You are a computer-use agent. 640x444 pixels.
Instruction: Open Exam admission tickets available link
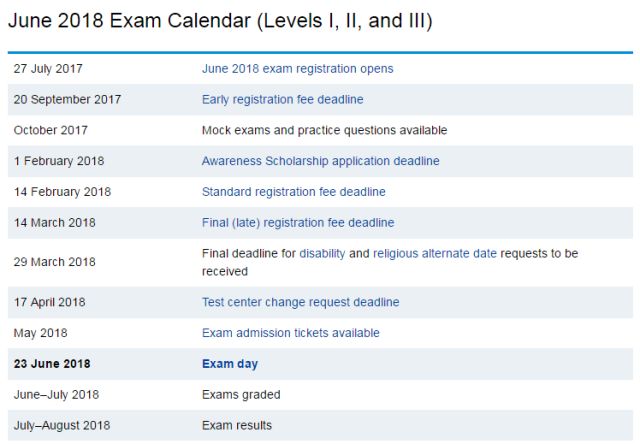[290, 333]
